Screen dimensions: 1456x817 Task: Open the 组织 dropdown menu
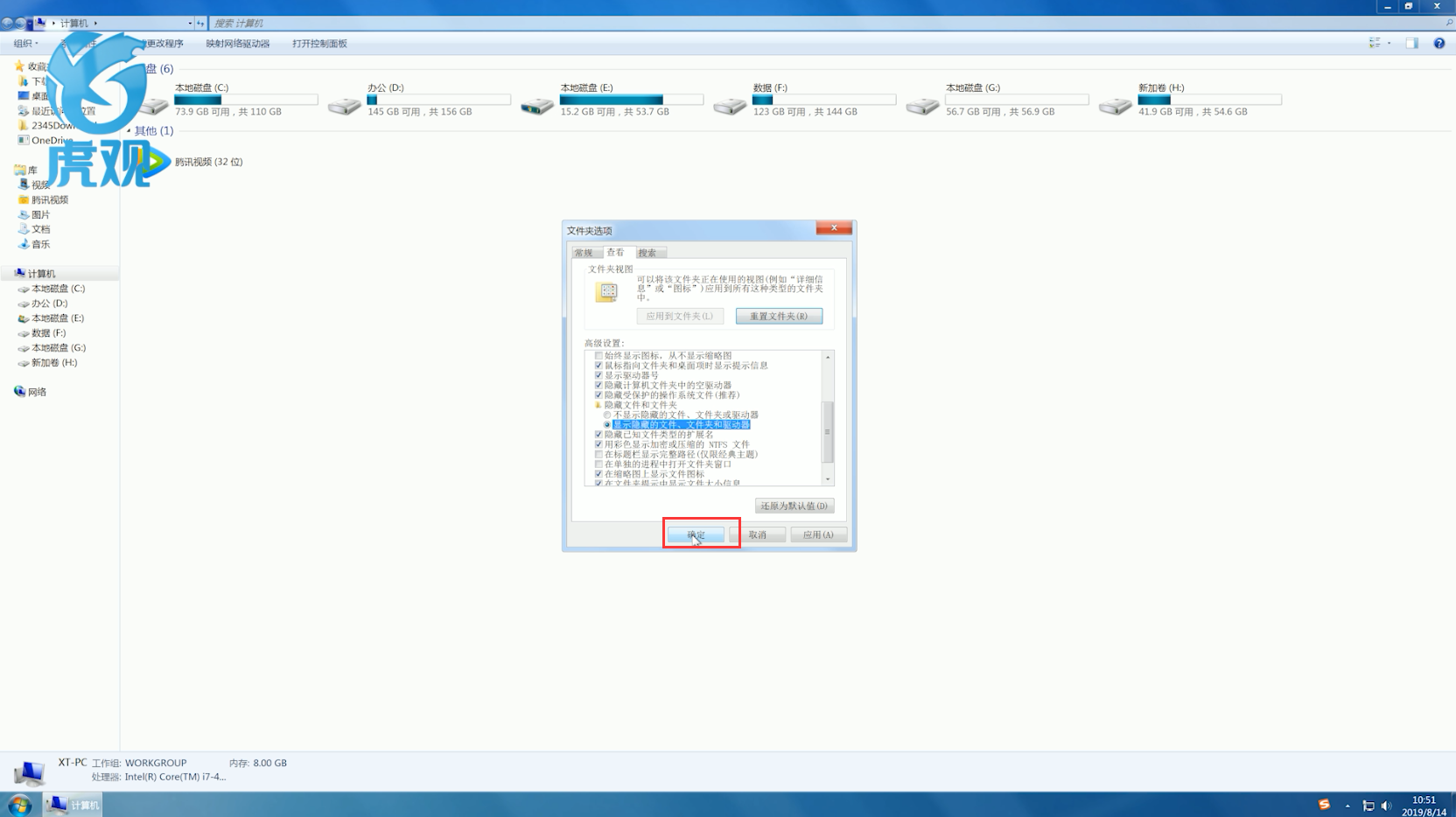click(25, 43)
